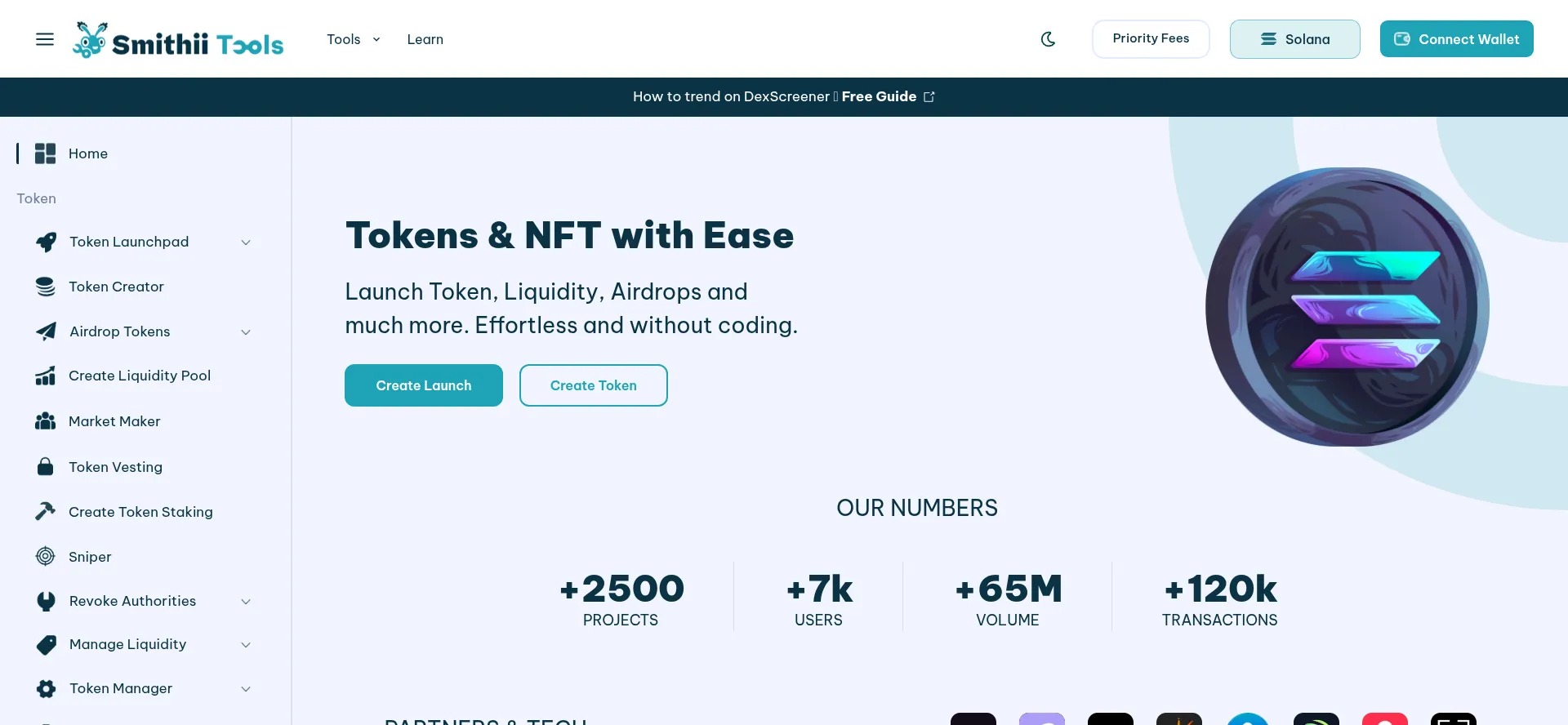Open the Solana network selector
Viewport: 1568px width, 725px height.
pyautogui.click(x=1295, y=39)
